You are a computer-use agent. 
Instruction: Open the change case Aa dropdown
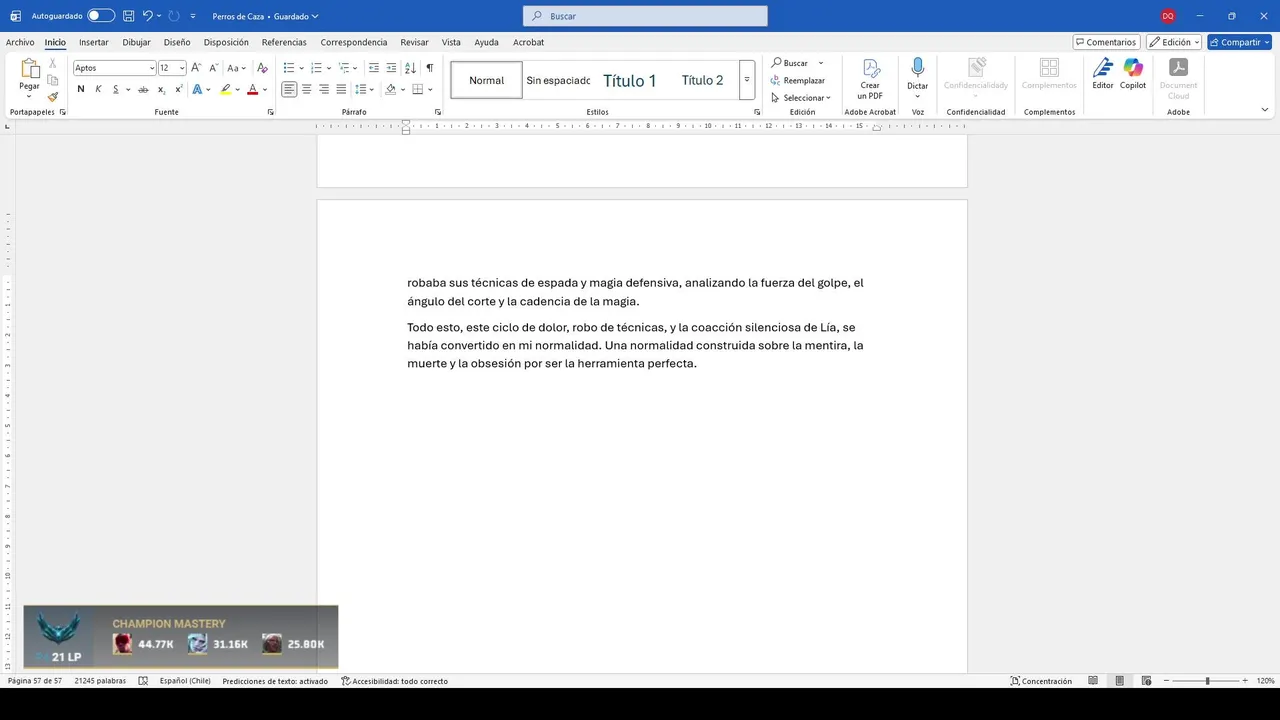click(235, 68)
